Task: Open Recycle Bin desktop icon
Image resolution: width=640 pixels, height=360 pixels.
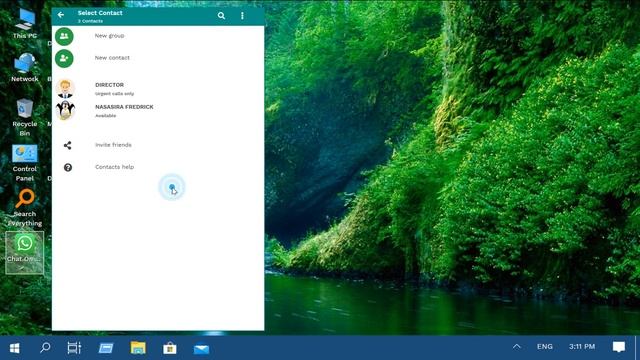Action: [24, 118]
